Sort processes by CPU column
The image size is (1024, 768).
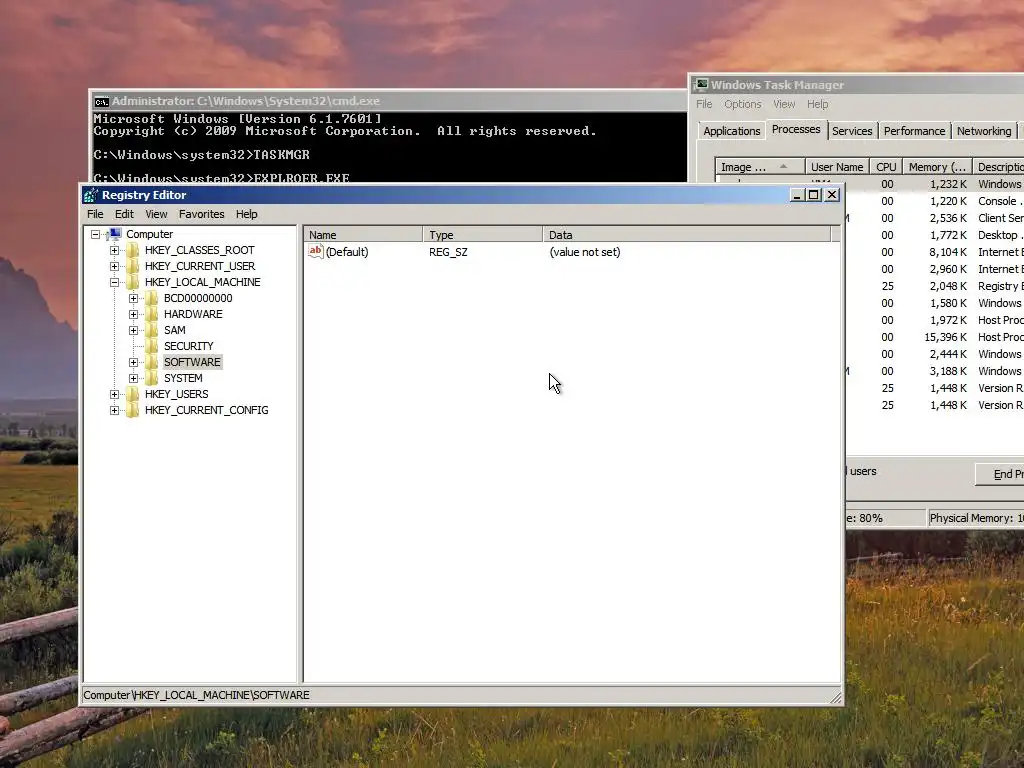coord(886,167)
